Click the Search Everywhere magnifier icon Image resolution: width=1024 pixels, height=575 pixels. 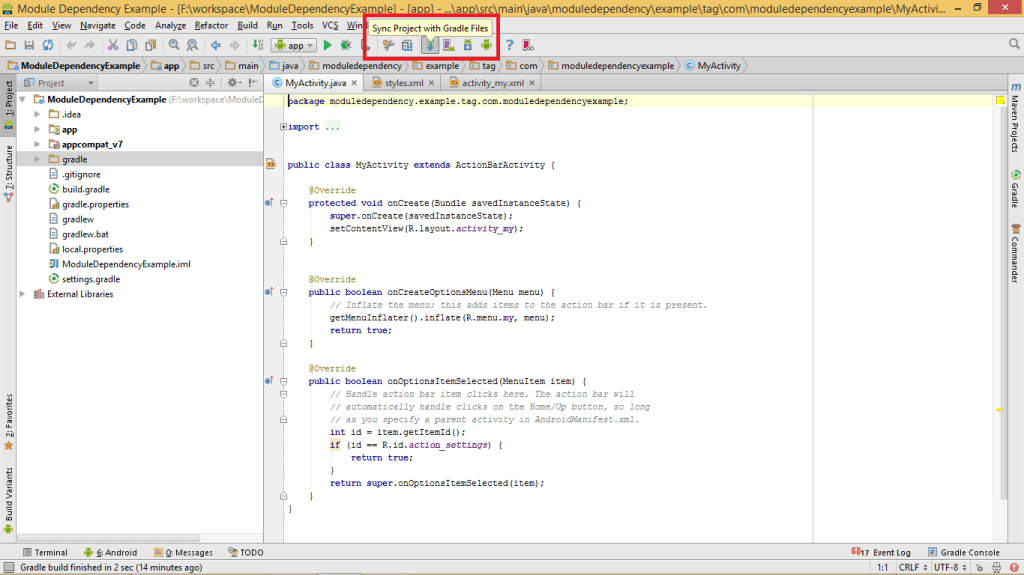coord(1014,44)
